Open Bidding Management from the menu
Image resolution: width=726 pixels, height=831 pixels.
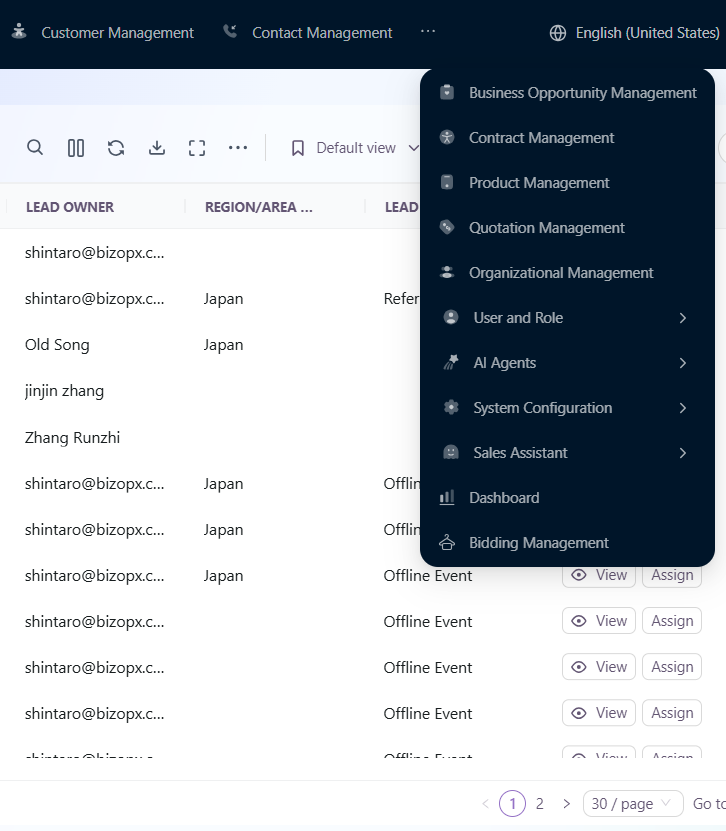567,543
